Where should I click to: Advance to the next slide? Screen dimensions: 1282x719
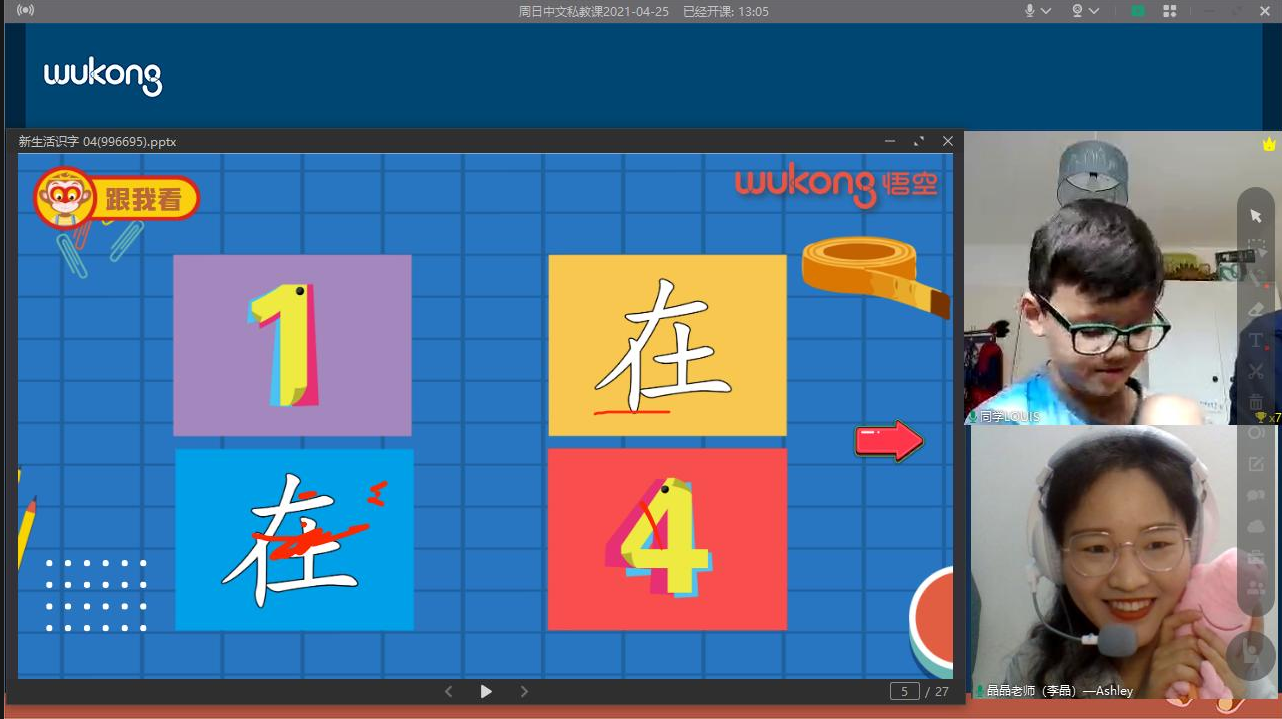(524, 691)
